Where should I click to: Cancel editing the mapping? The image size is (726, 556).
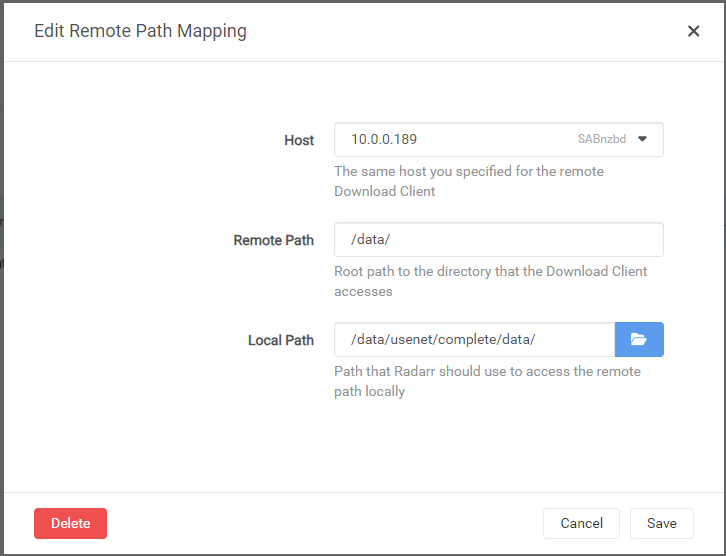point(581,523)
